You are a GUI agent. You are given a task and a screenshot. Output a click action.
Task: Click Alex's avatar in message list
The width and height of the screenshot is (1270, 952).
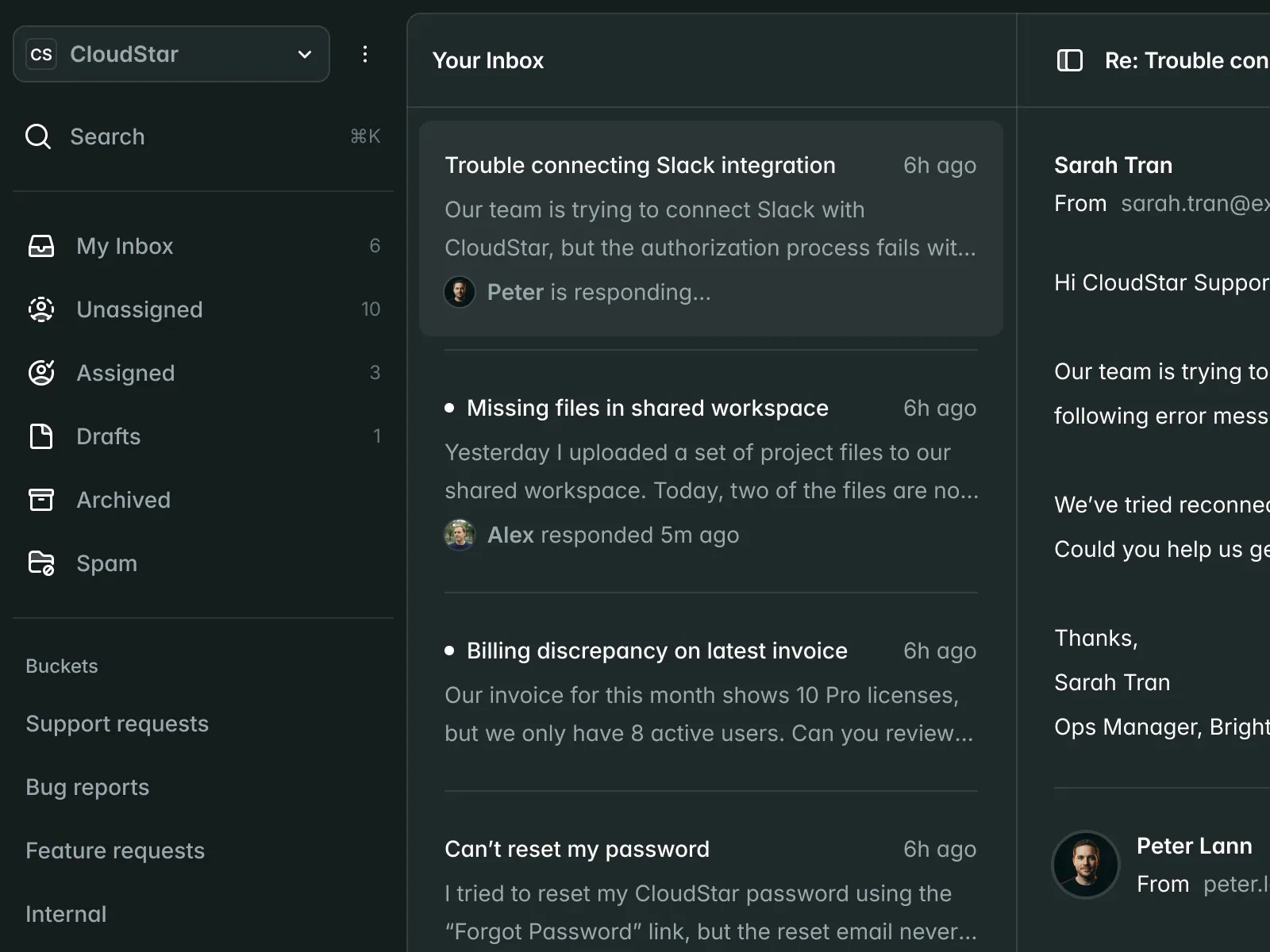click(x=460, y=535)
